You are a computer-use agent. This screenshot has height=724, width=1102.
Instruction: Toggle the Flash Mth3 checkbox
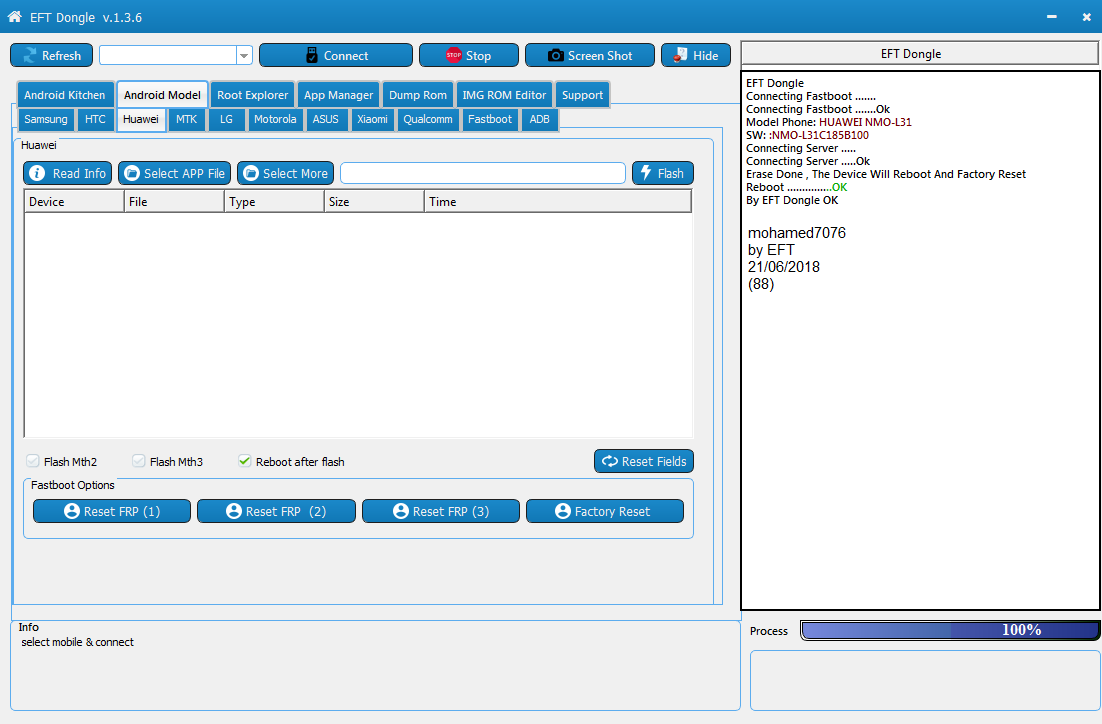pos(138,461)
